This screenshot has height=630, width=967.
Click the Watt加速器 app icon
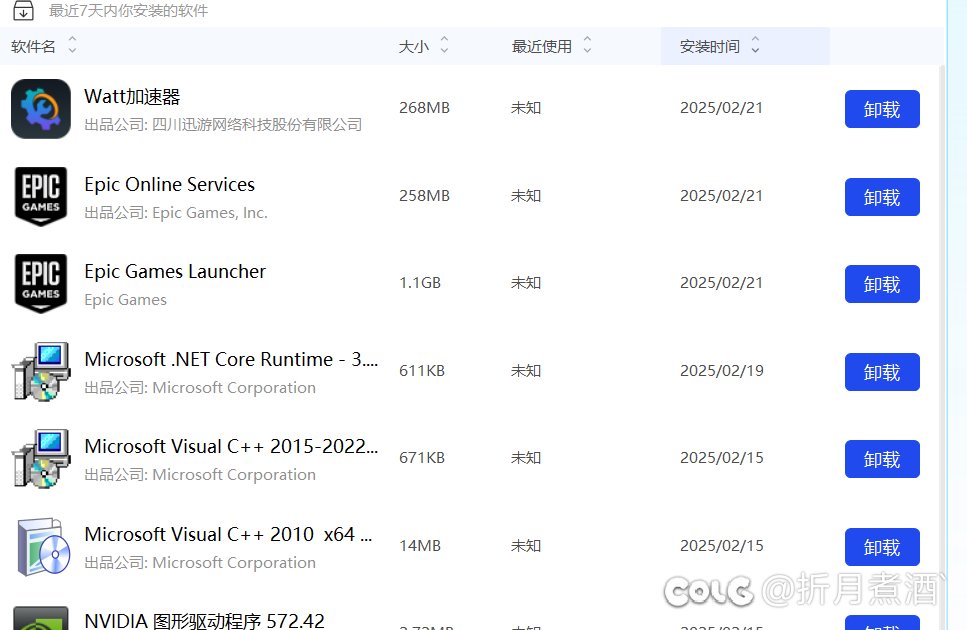(x=41, y=108)
